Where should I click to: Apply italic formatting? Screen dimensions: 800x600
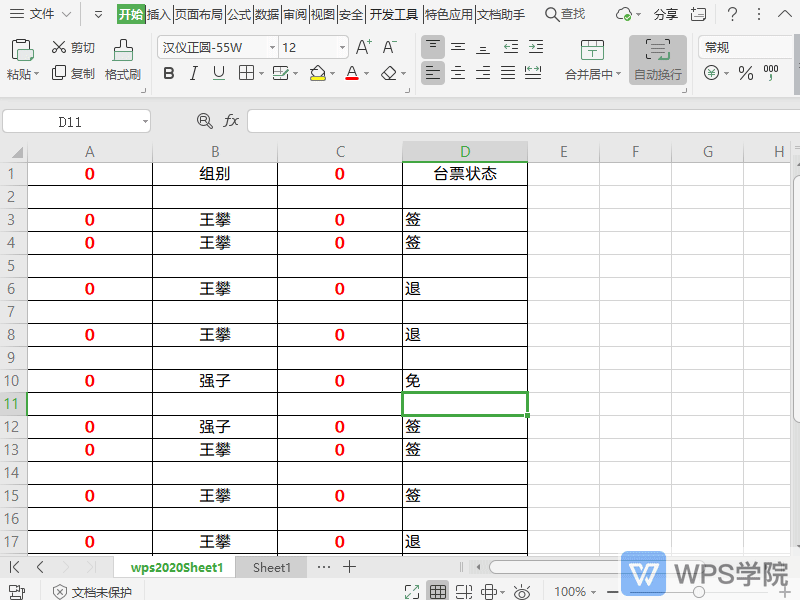click(192, 73)
